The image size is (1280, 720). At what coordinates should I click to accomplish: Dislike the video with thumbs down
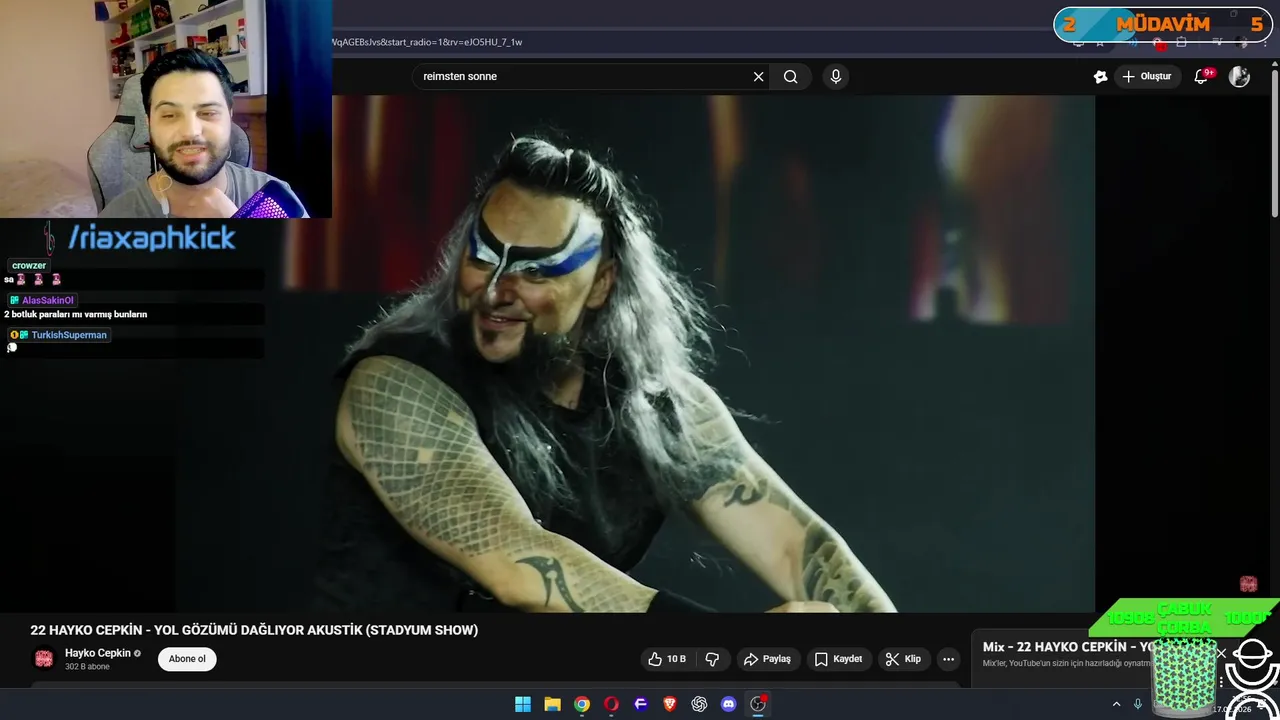pyautogui.click(x=712, y=659)
